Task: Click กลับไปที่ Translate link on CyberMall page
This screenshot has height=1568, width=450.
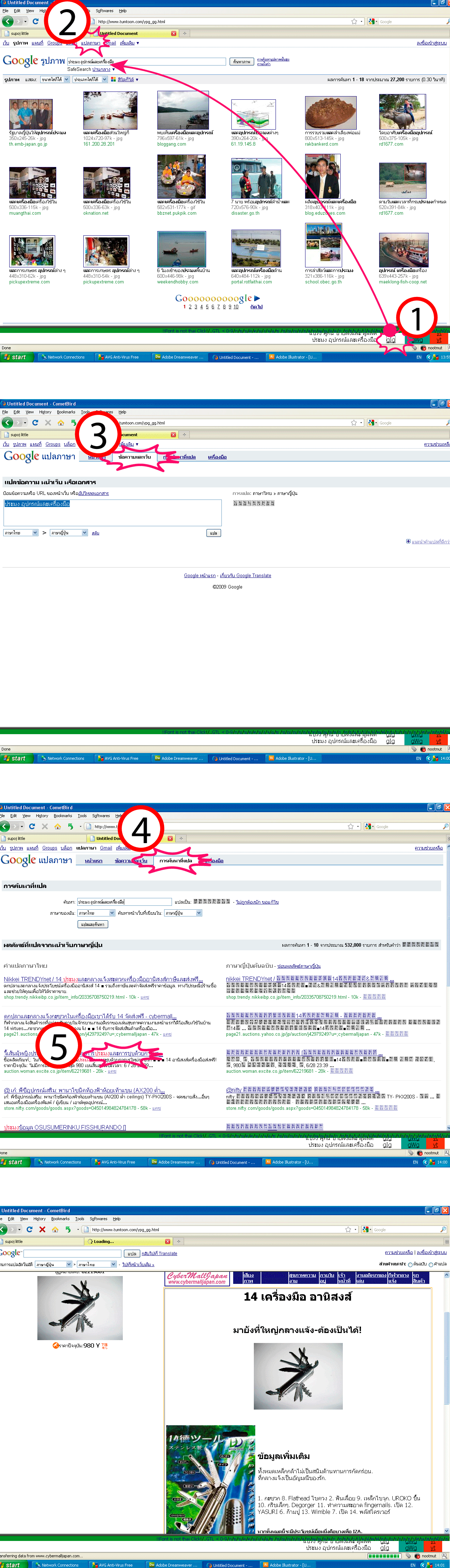Action: 159,1254
